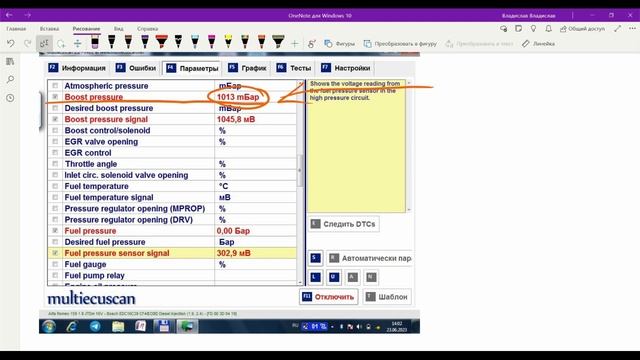This screenshot has width=640, height=360.
Task: Add a new pen with plus icon
Action: click(295, 44)
